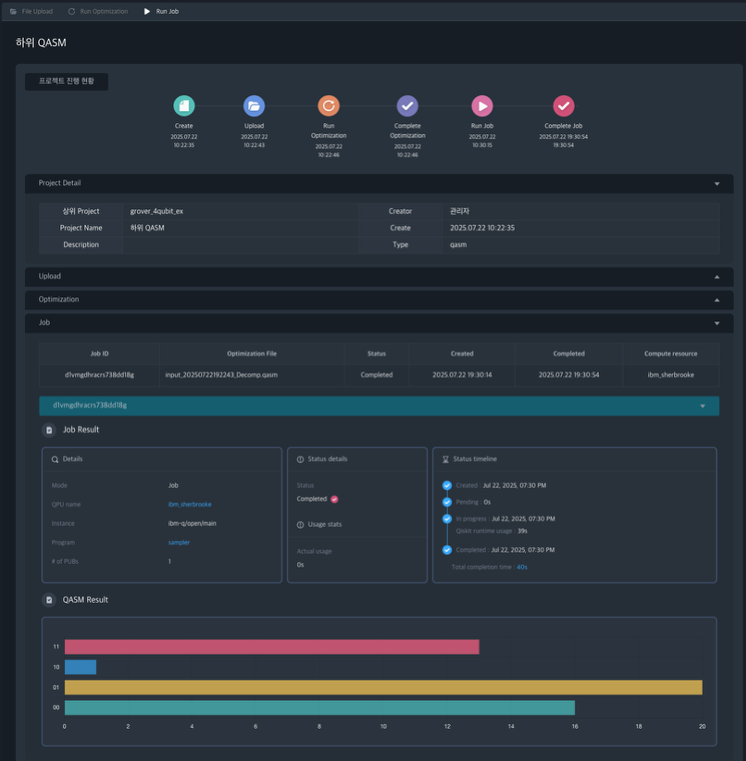Click the Complete Optimization checkmark icon
Viewport: 746px width, 761px height.
pyautogui.click(x=407, y=106)
